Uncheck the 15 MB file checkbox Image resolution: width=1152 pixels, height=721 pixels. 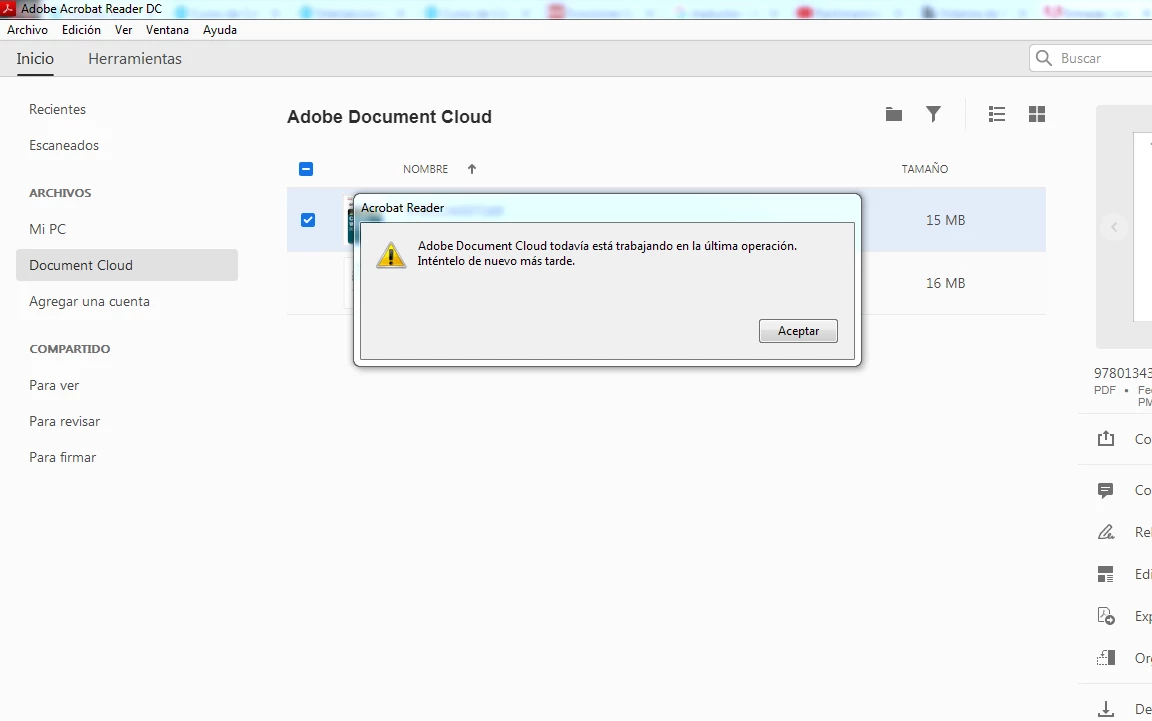pyautogui.click(x=308, y=220)
